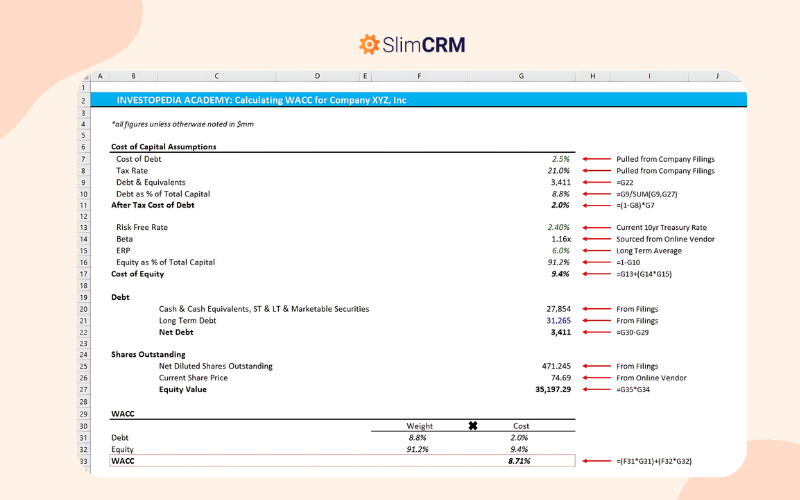Screen dimensions: 800x500
Task: Click the note 'Sourced from Online Vendor'
Action: tap(665, 239)
